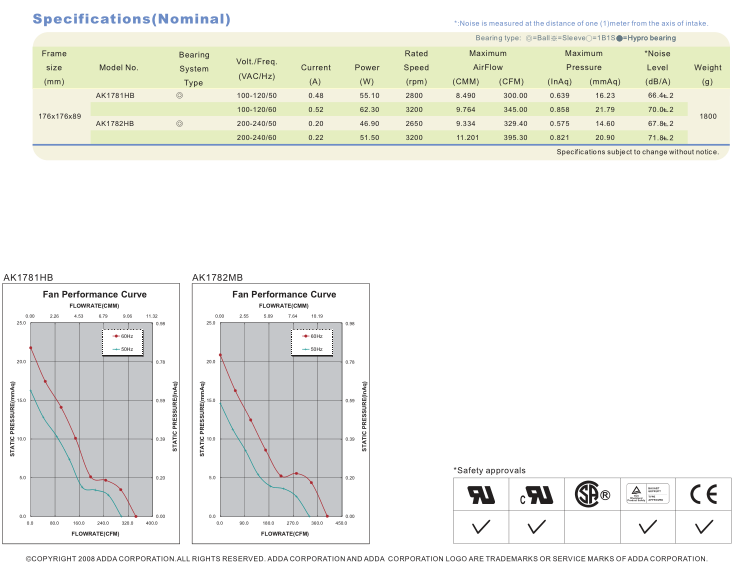The width and height of the screenshot is (733, 566).
Task: Click the 50Hz legend entry in AK1782MB chart
Action: click(312, 349)
